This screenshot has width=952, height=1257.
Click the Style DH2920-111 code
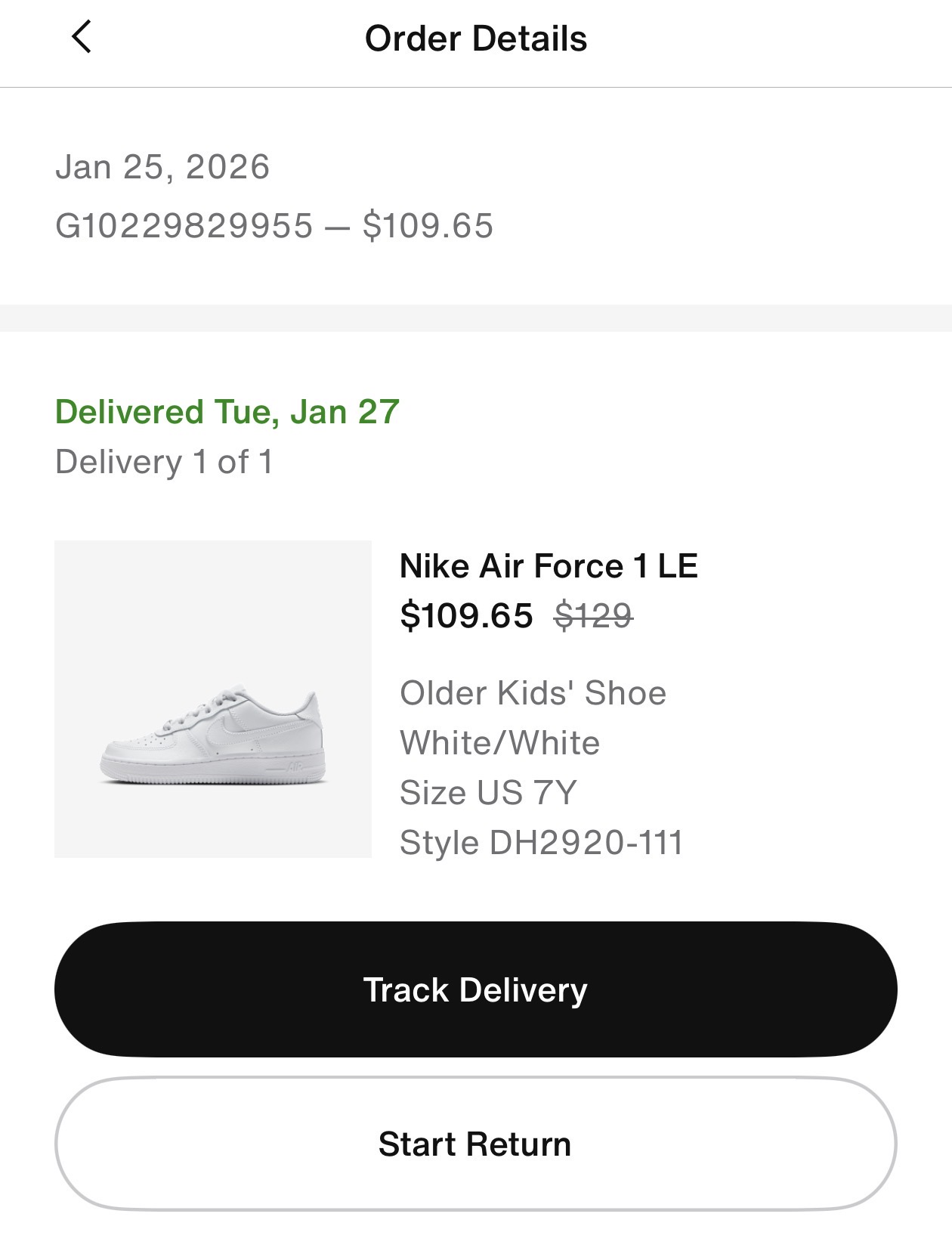pyautogui.click(x=541, y=843)
